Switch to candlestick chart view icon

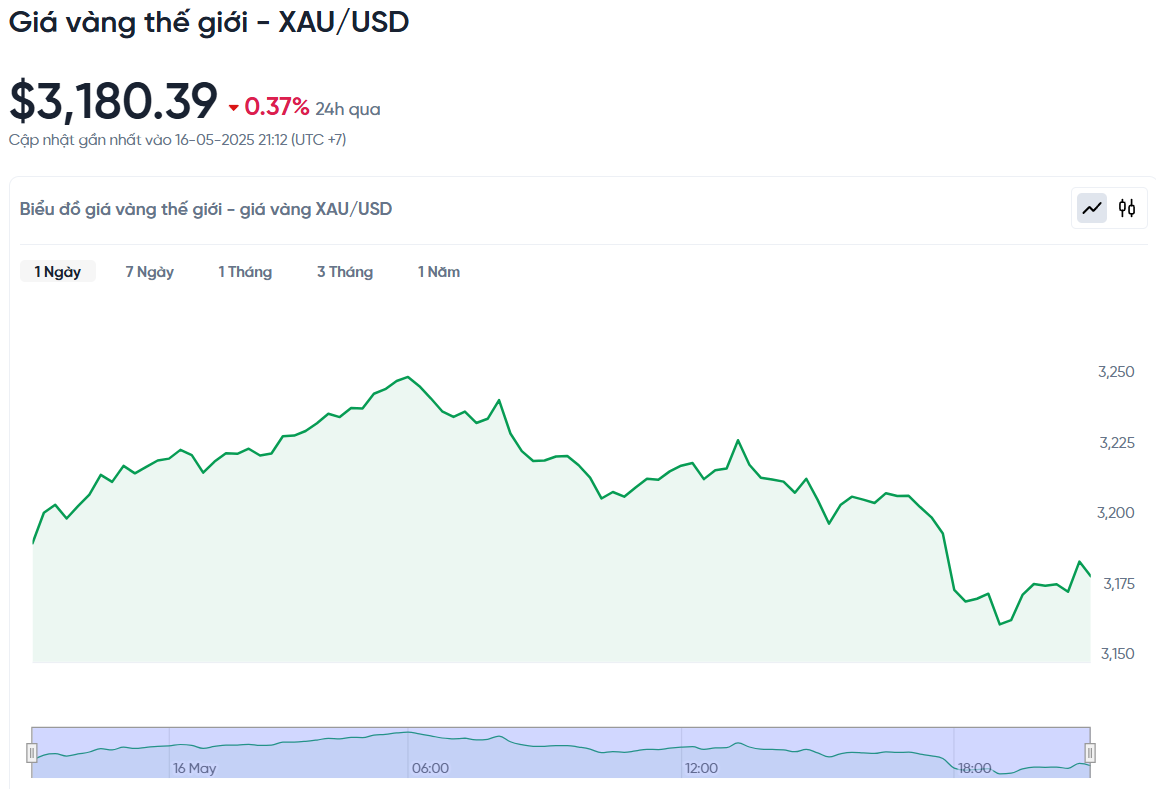(1127, 208)
